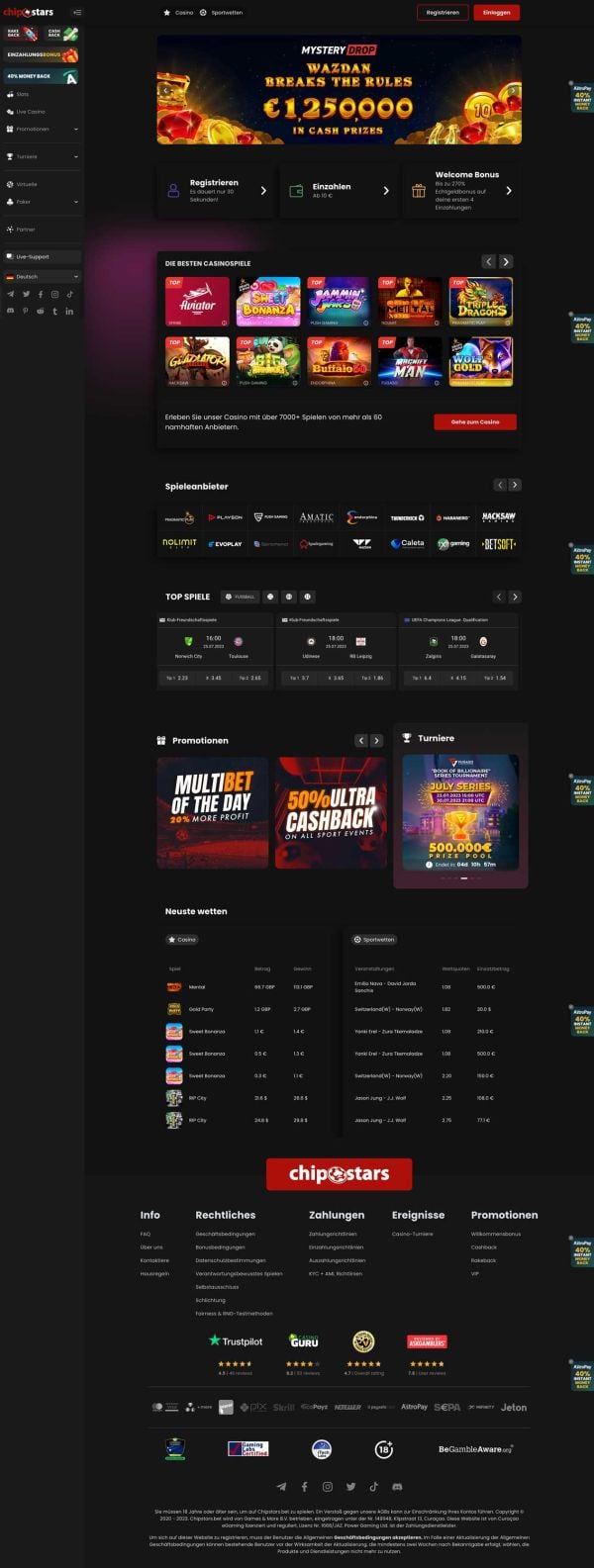Viewport: 594px width, 1568px height.
Task: Show next Promotionen slide
Action: point(376,740)
